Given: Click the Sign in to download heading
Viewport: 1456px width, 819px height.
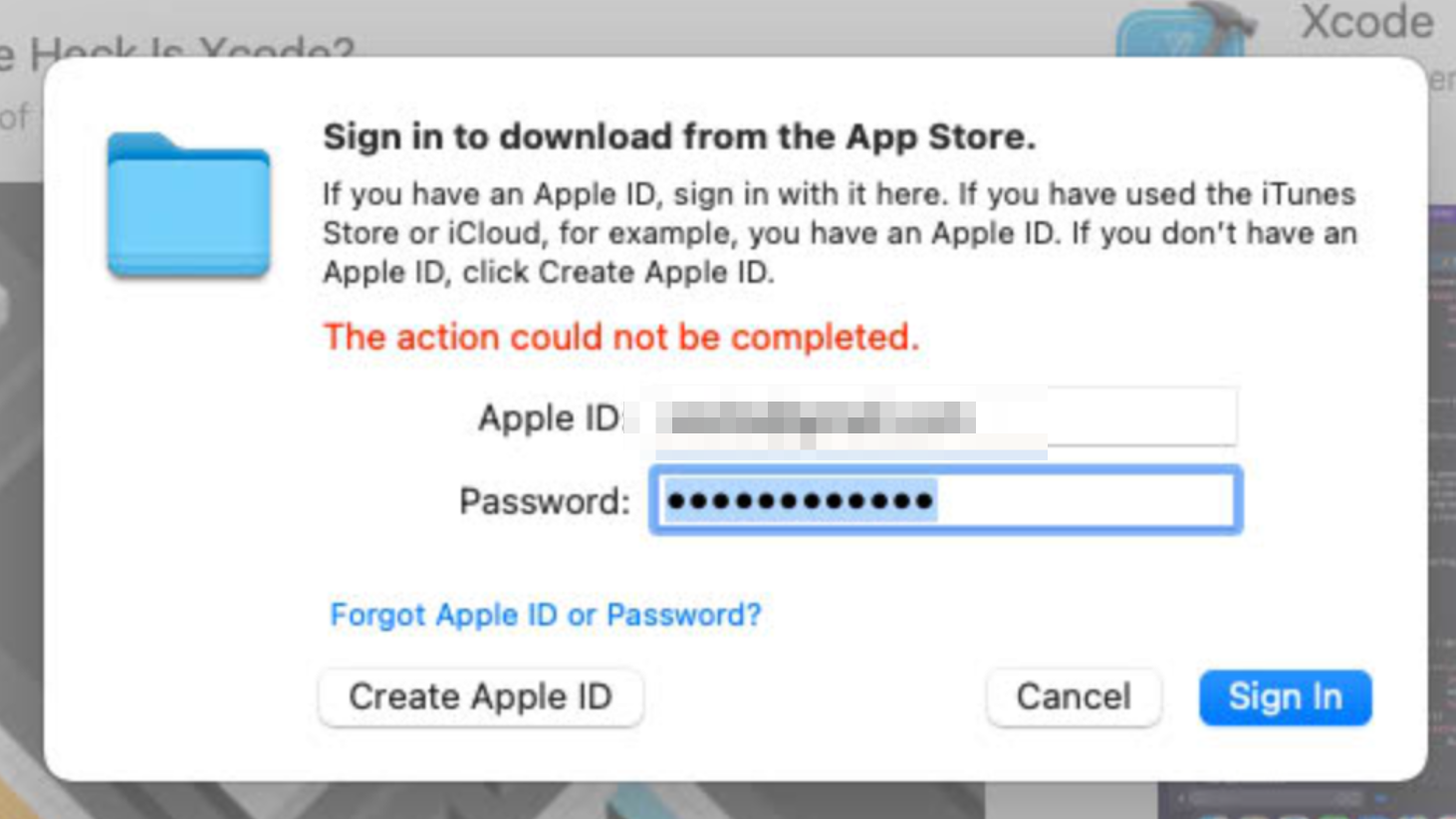Looking at the screenshot, I should pyautogui.click(x=679, y=136).
